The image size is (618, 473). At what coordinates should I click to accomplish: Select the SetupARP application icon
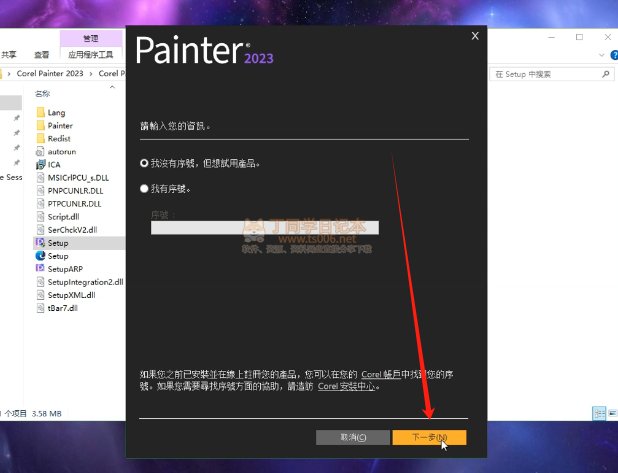coord(41,269)
